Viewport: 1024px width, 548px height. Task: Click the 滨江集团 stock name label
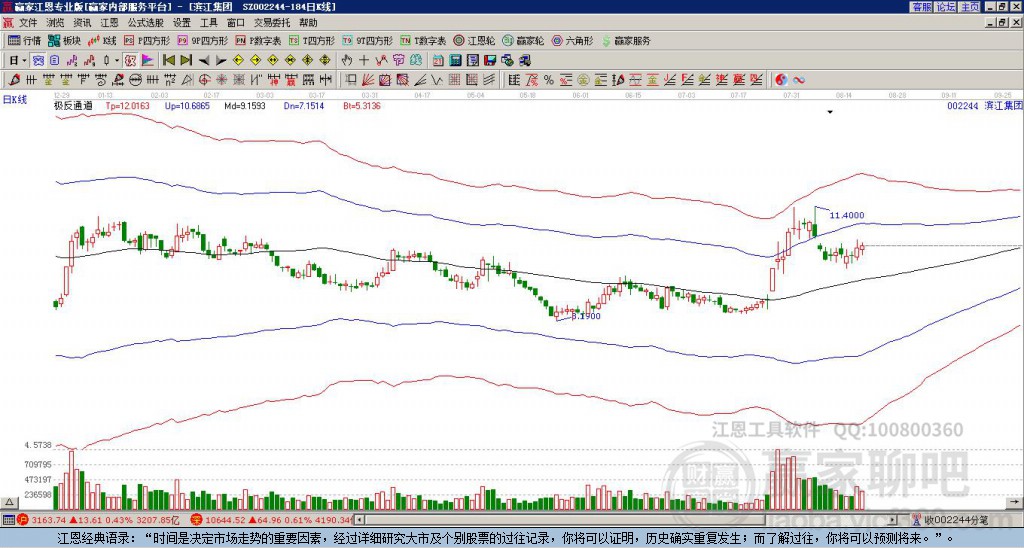coord(1003,105)
